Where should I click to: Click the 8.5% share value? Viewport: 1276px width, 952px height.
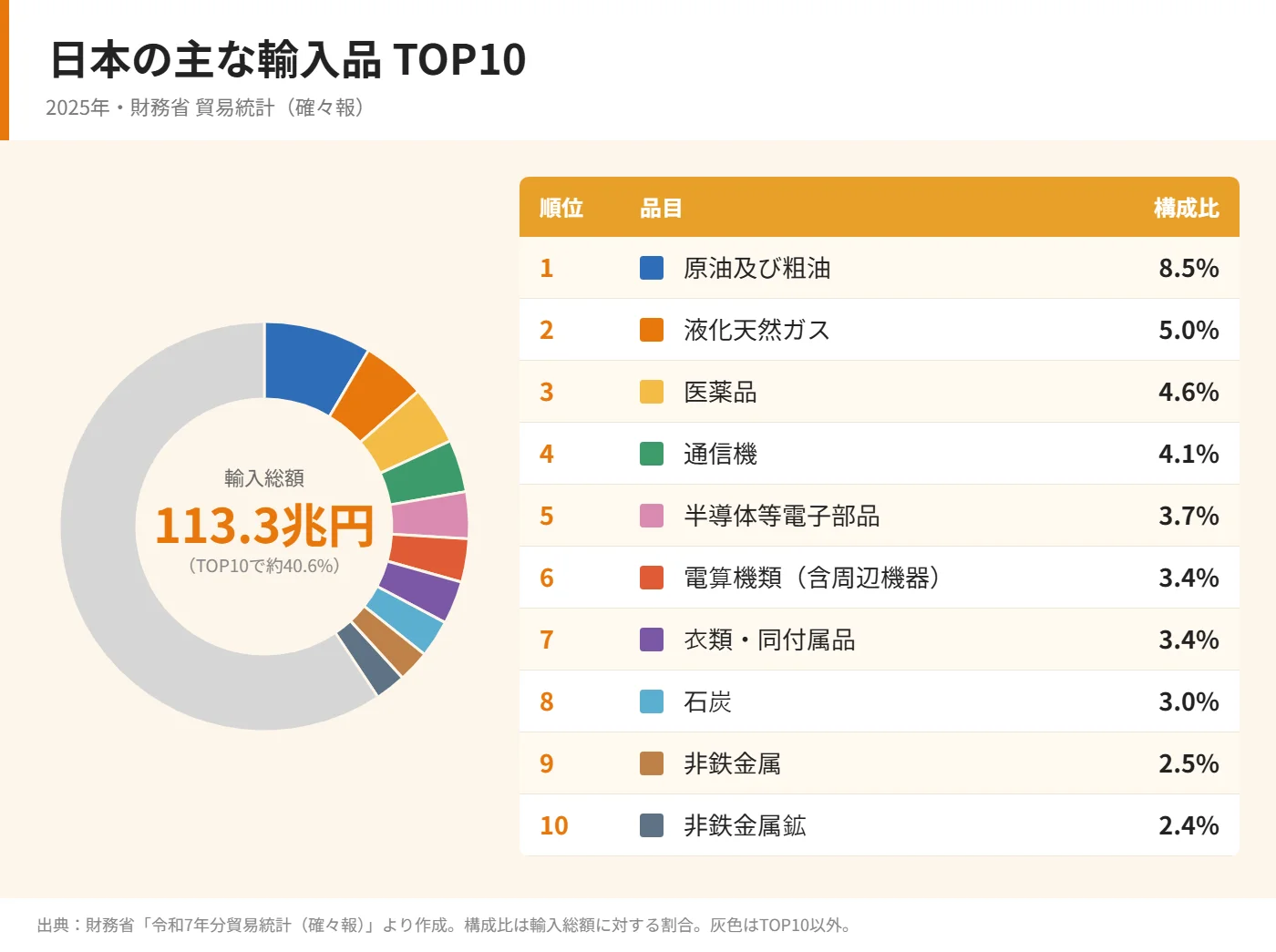coord(1189,268)
